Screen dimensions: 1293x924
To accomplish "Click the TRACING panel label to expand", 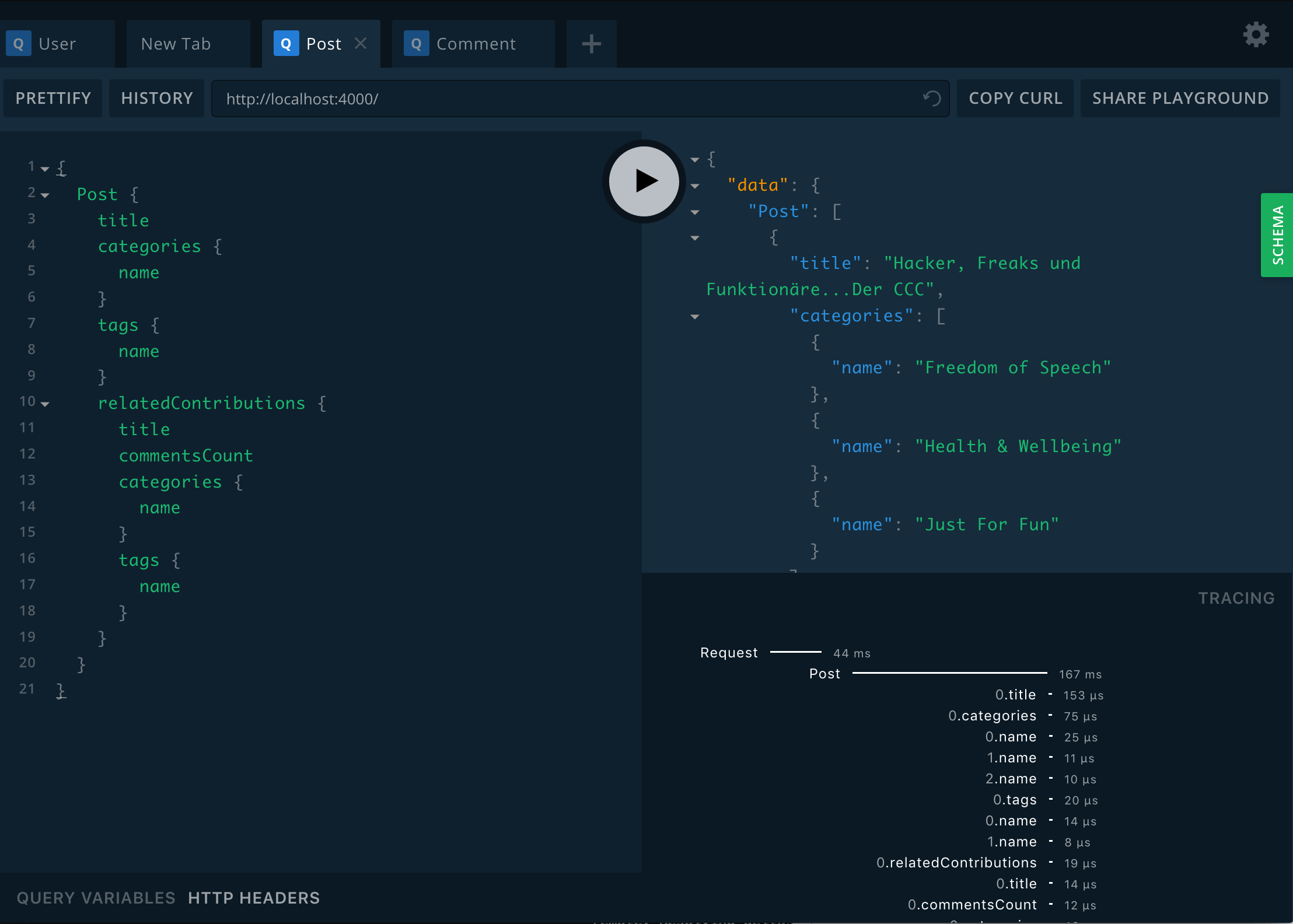I will (x=1237, y=598).
